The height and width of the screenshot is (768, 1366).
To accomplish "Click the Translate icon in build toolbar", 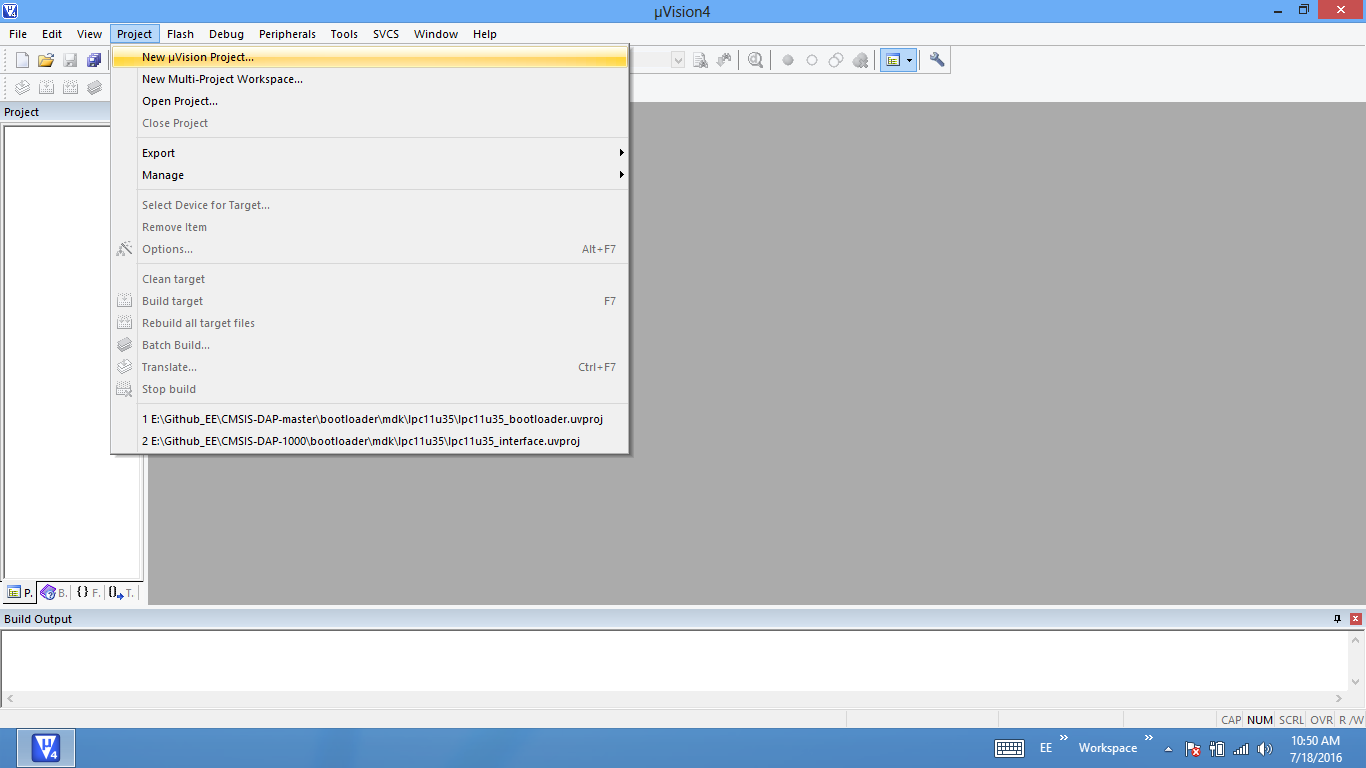I will pos(22,87).
